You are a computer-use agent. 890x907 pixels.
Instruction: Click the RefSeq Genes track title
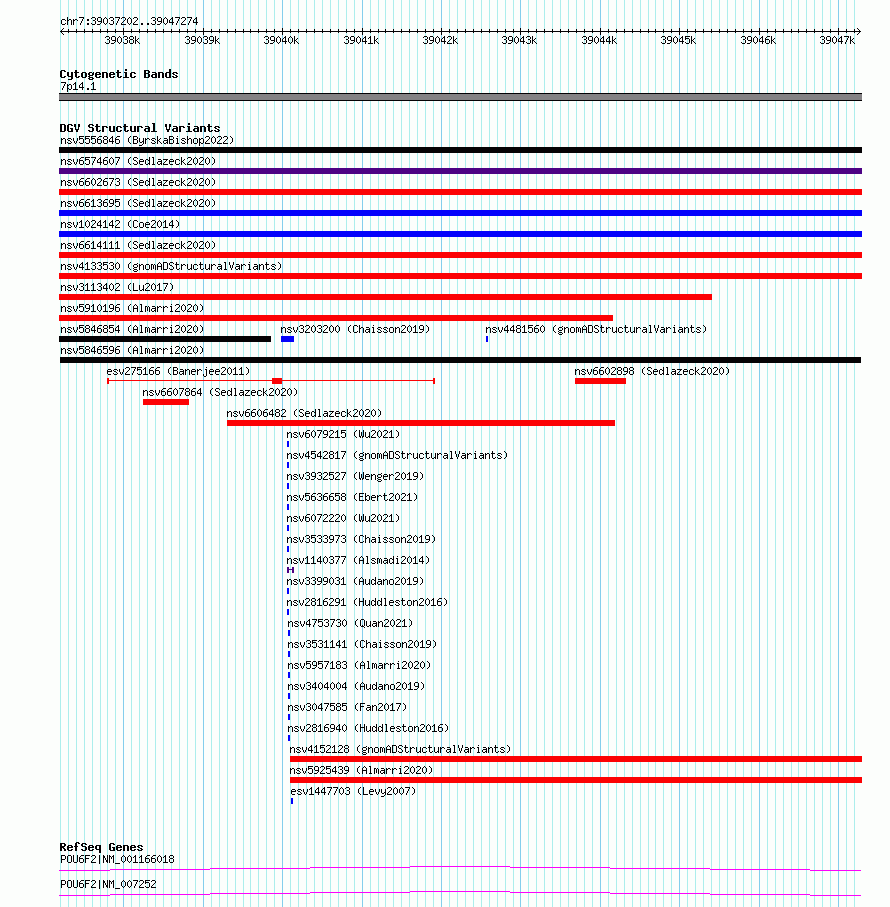click(x=101, y=847)
